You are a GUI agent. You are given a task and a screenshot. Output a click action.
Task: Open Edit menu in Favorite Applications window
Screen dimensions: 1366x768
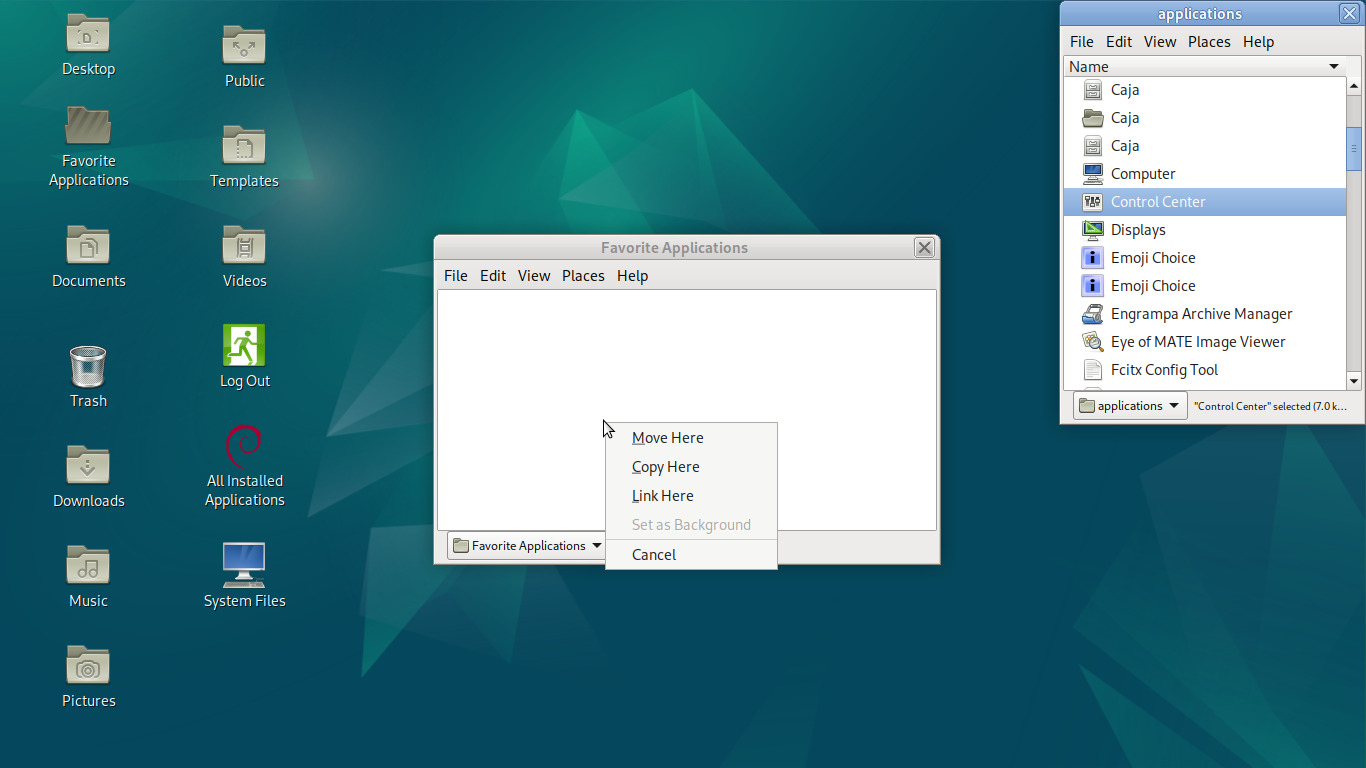pos(493,276)
